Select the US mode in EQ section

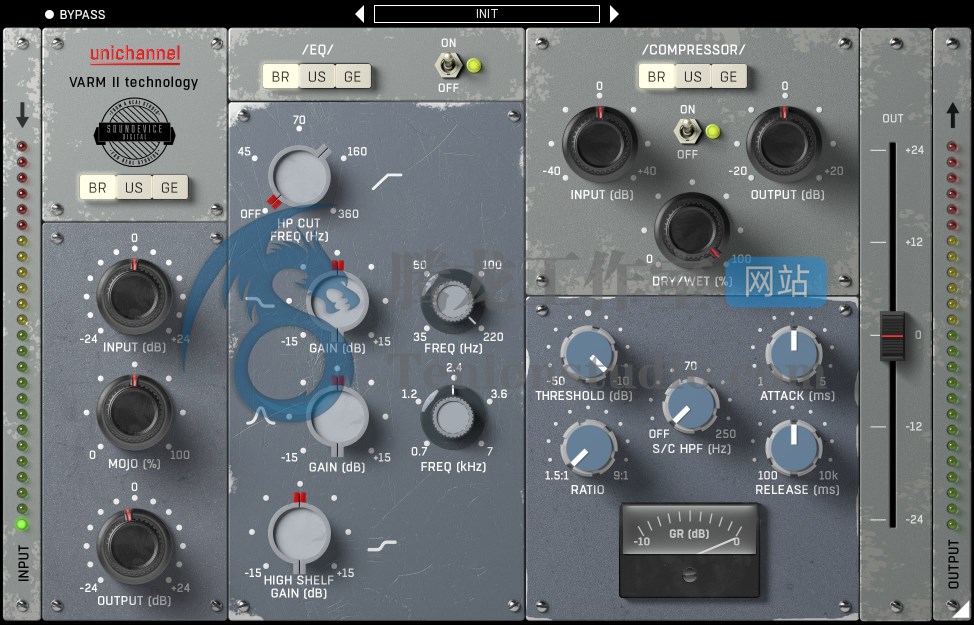coord(317,76)
